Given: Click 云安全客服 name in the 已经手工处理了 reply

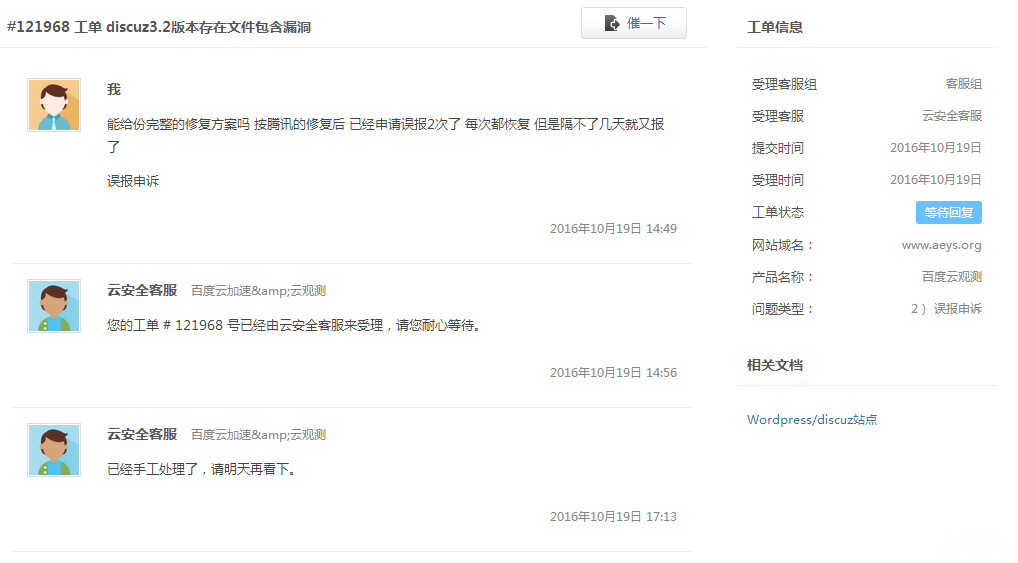Looking at the screenshot, I should pos(142,434).
